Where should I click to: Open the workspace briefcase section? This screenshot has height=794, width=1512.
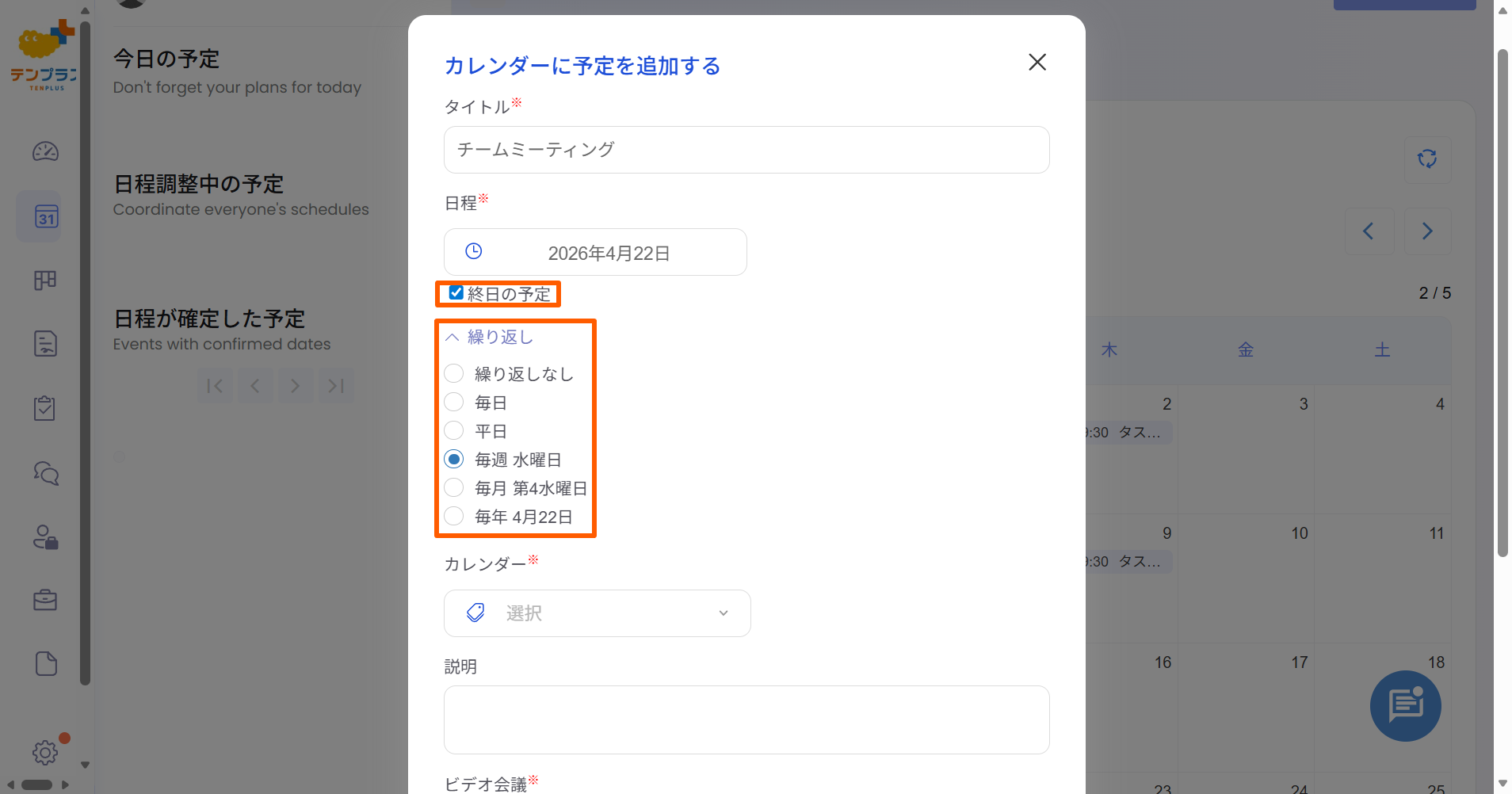(x=45, y=600)
